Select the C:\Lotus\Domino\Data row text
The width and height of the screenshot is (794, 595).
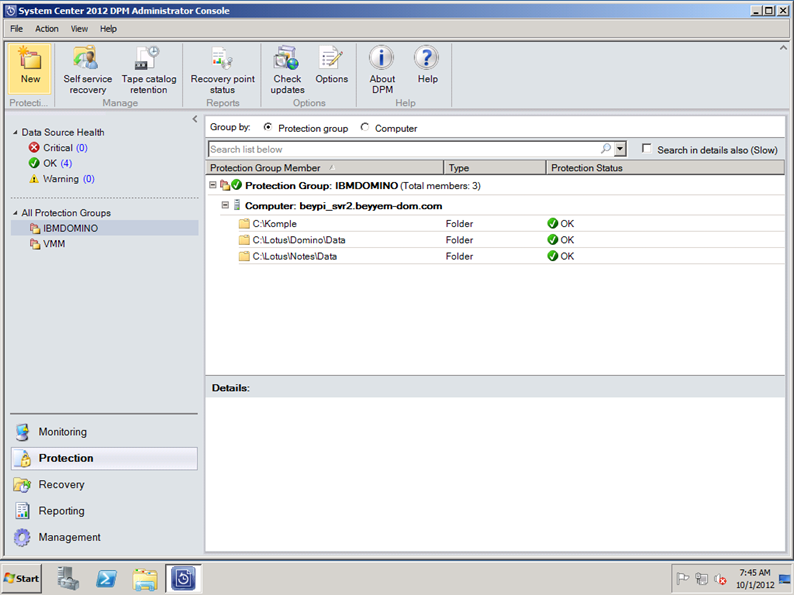point(299,240)
